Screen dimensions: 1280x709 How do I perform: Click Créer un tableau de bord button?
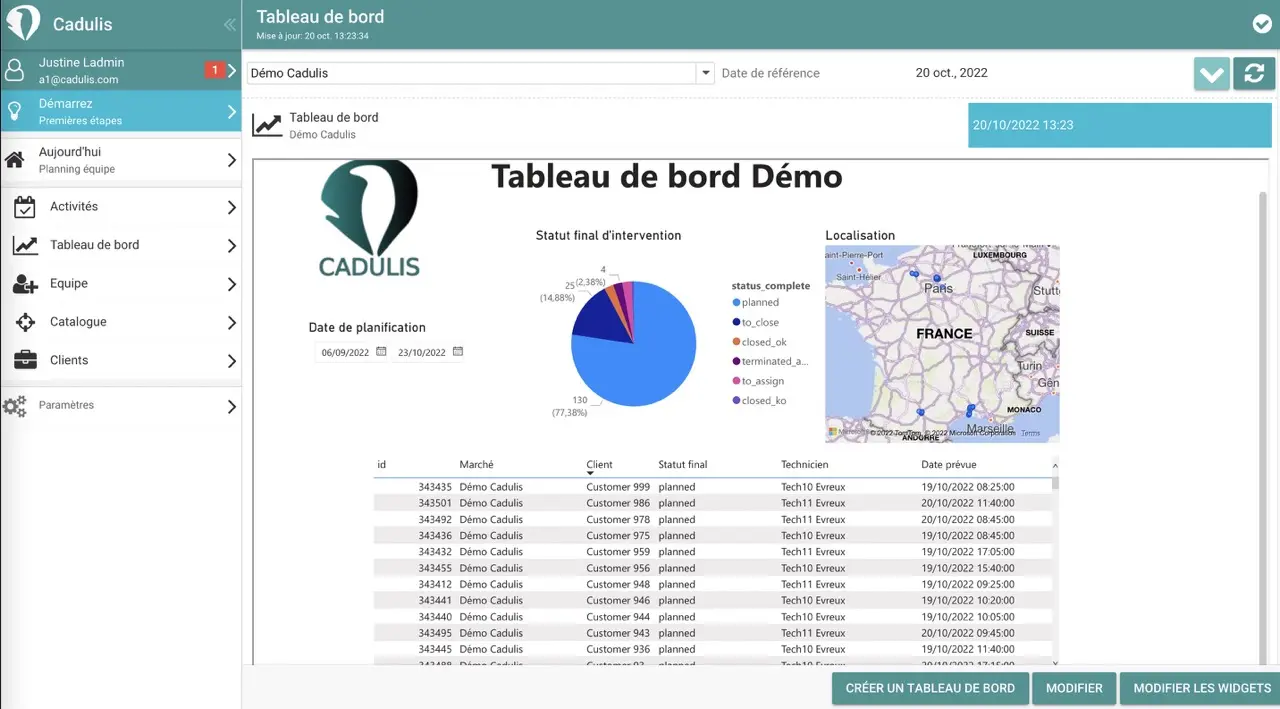[930, 688]
